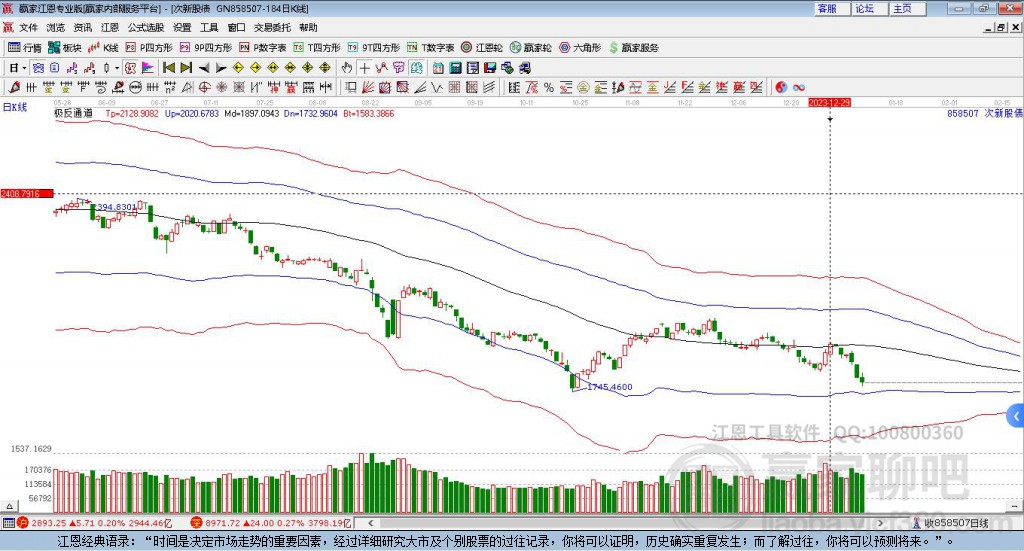The width and height of the screenshot is (1024, 551).
Task: Go to 主页 homepage link
Action: tap(902, 9)
